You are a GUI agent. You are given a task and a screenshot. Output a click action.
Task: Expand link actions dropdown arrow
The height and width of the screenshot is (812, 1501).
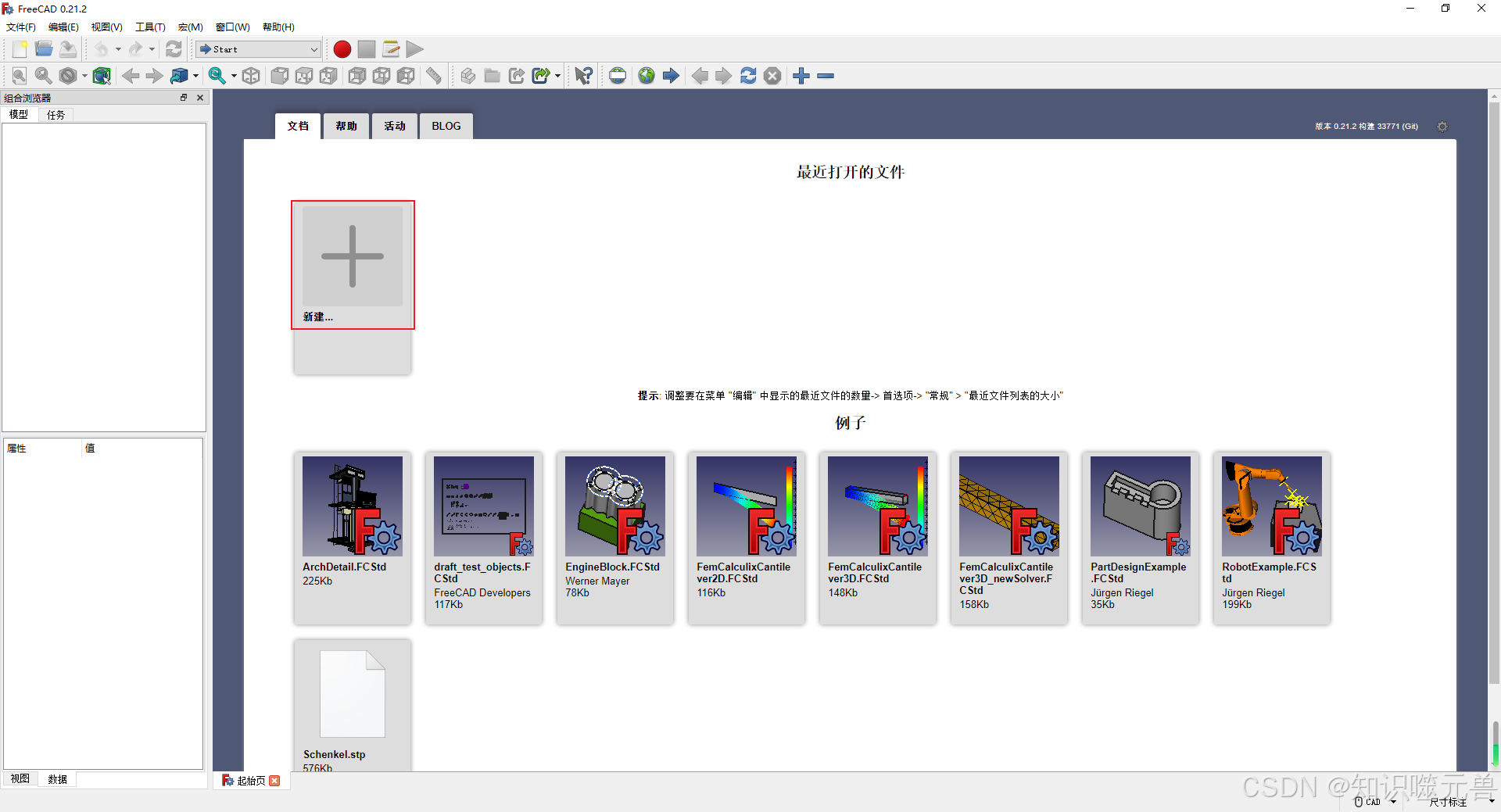point(557,76)
